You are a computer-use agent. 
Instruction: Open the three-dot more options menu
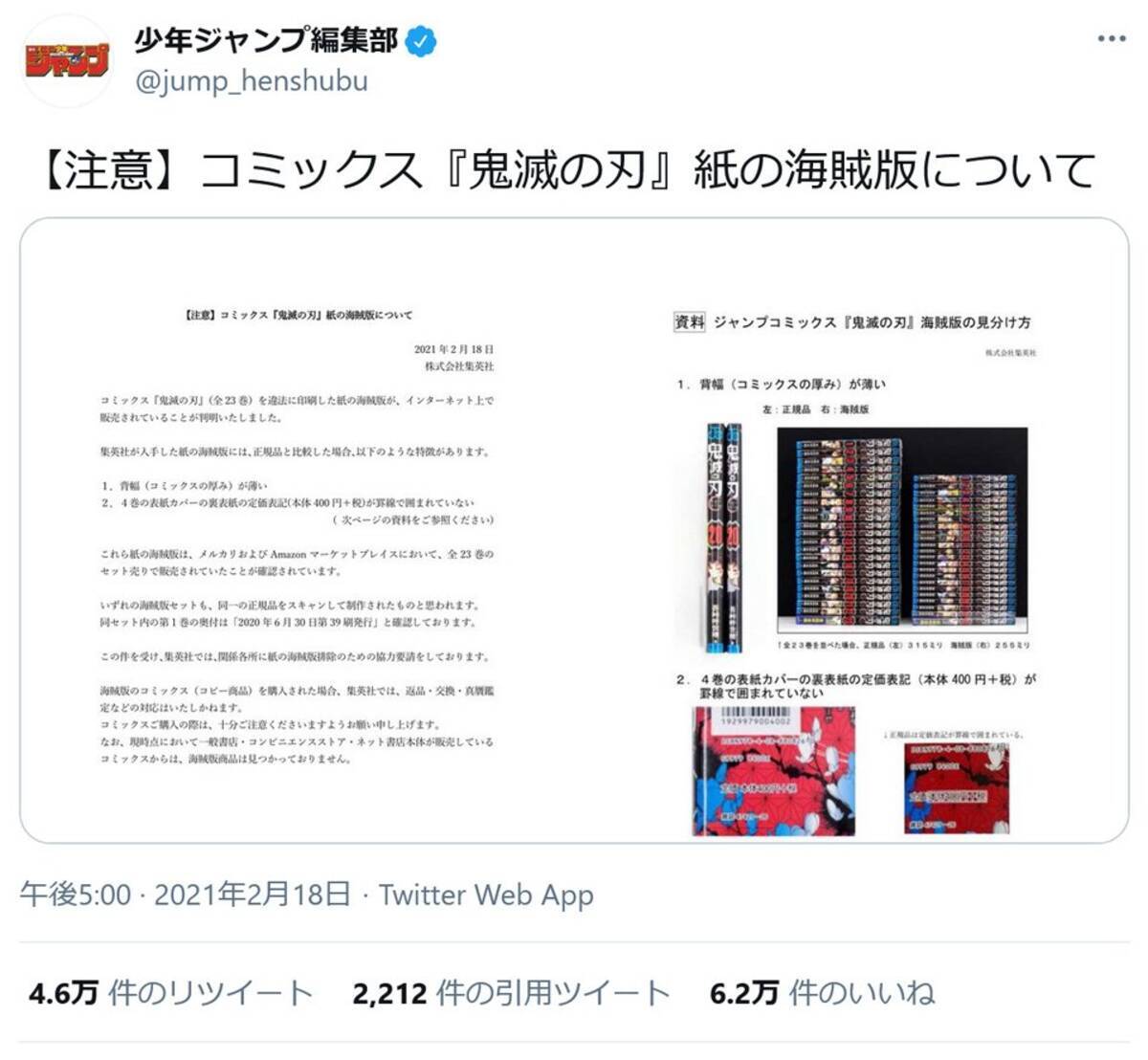(1111, 40)
